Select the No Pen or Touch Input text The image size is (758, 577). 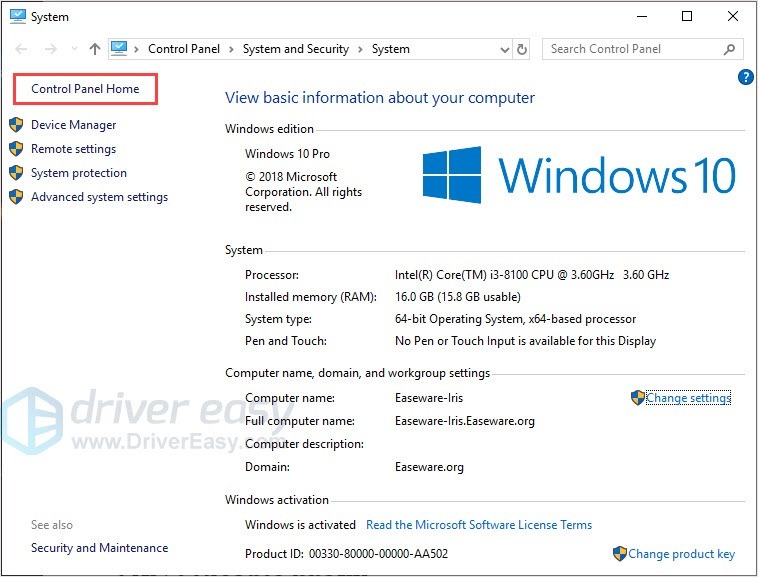525,341
